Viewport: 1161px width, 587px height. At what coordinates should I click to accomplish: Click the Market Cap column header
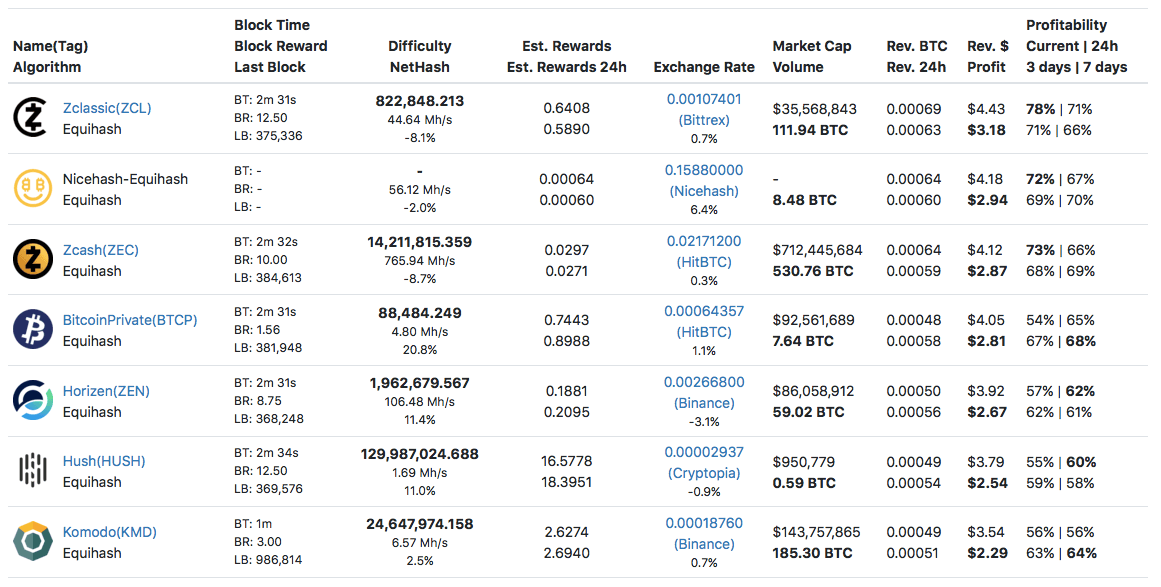[811, 46]
